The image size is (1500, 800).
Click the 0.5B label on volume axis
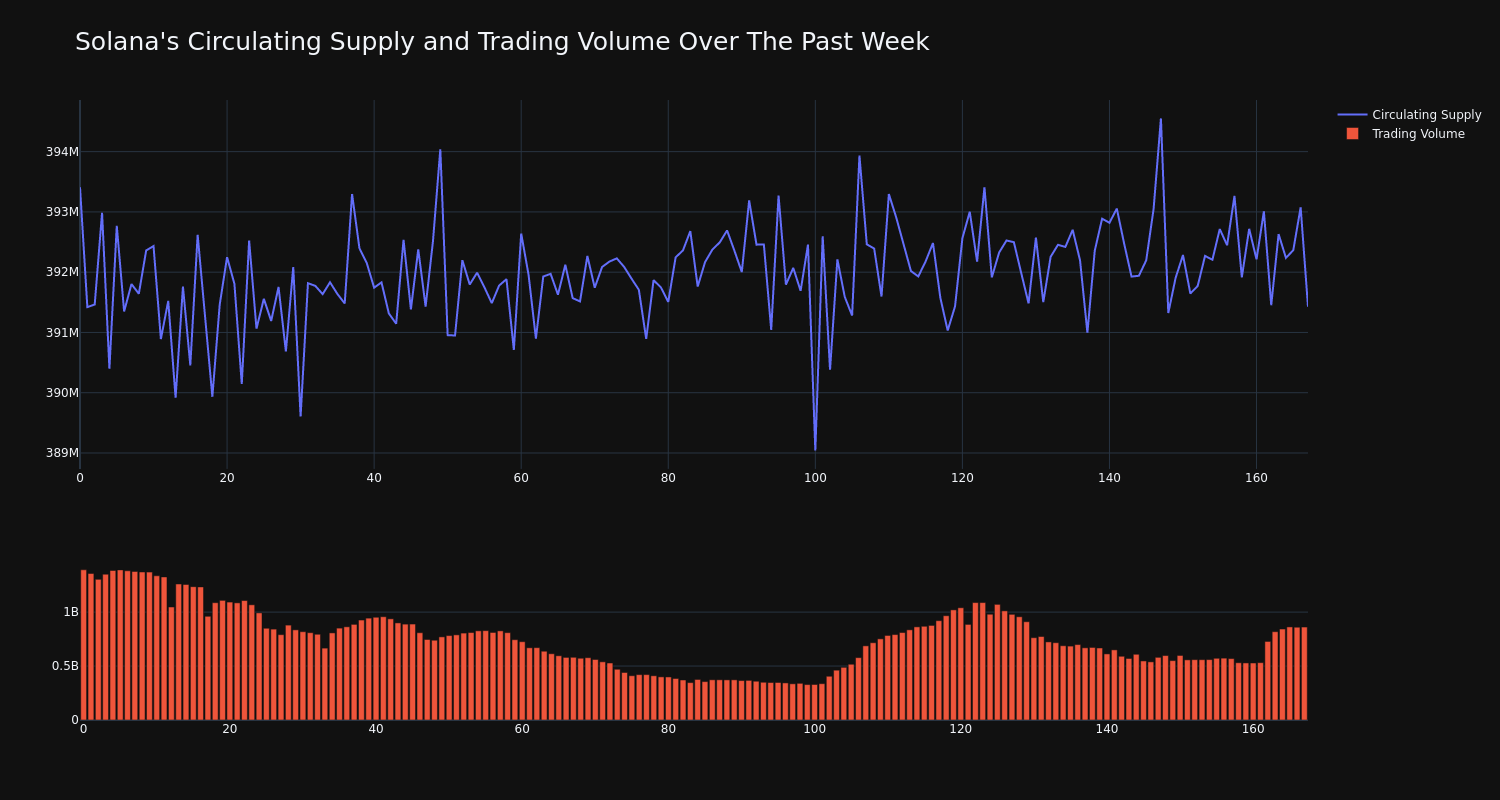pyautogui.click(x=65, y=666)
